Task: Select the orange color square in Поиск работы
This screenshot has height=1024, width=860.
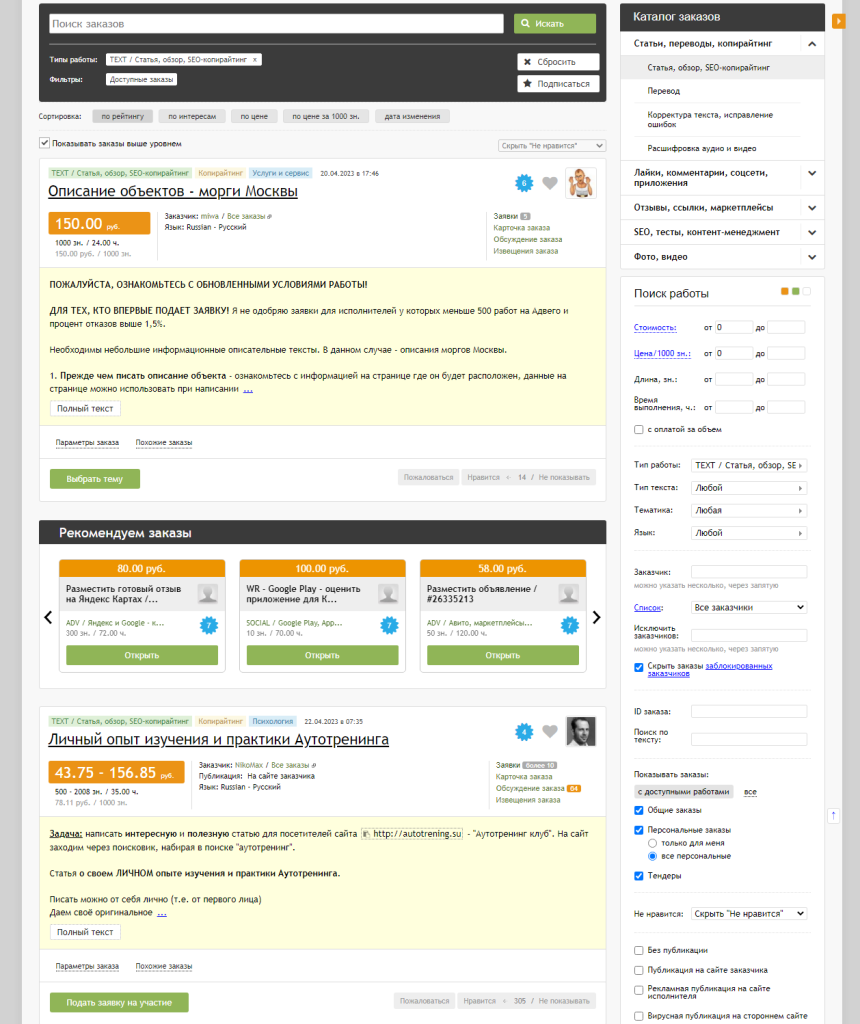Action: pyautogui.click(x=785, y=292)
